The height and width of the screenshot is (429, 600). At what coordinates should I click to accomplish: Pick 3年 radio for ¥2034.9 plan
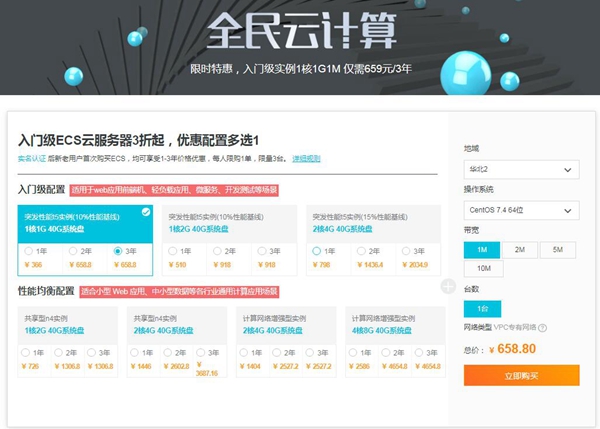point(406,251)
